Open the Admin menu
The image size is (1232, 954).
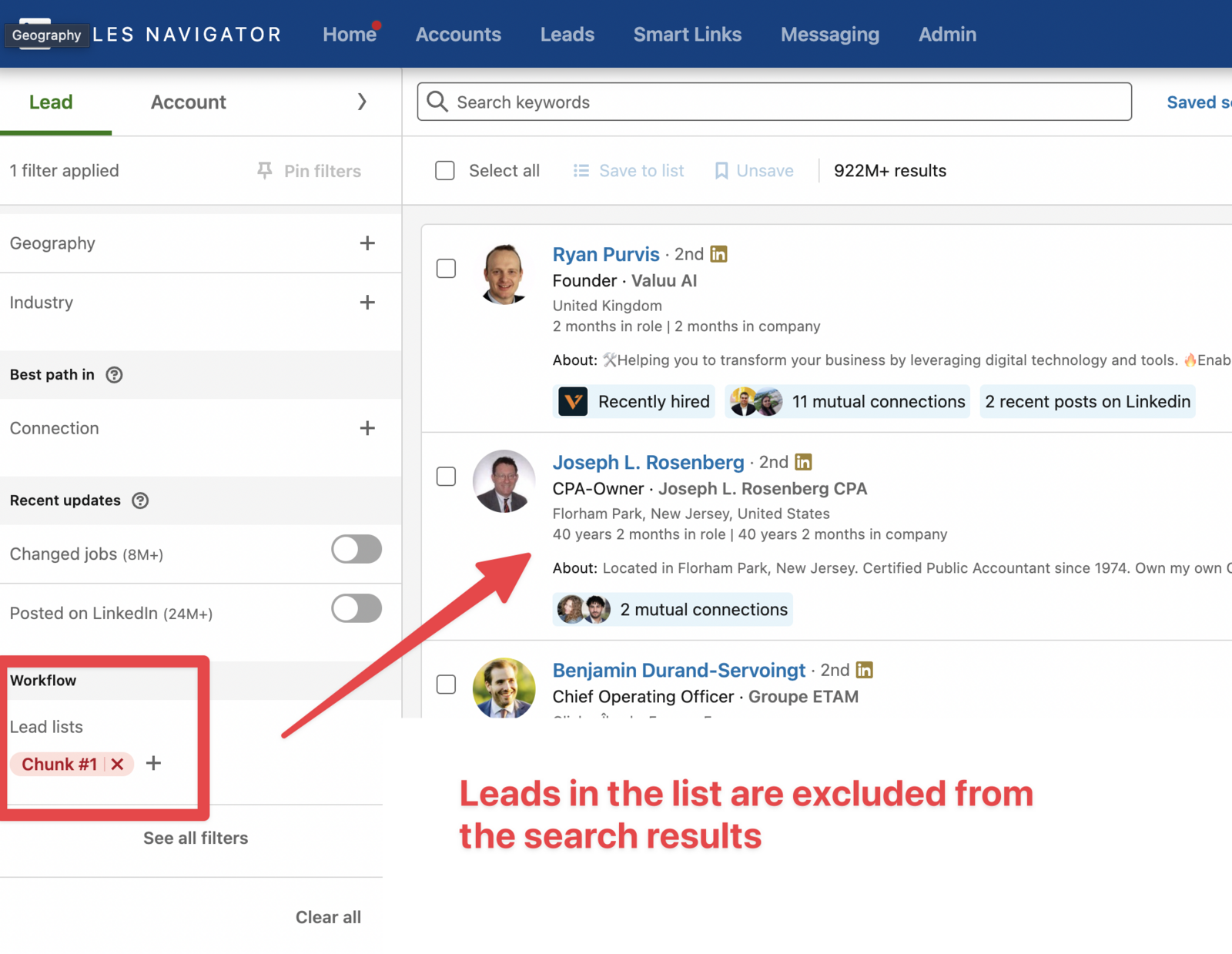coord(947,35)
